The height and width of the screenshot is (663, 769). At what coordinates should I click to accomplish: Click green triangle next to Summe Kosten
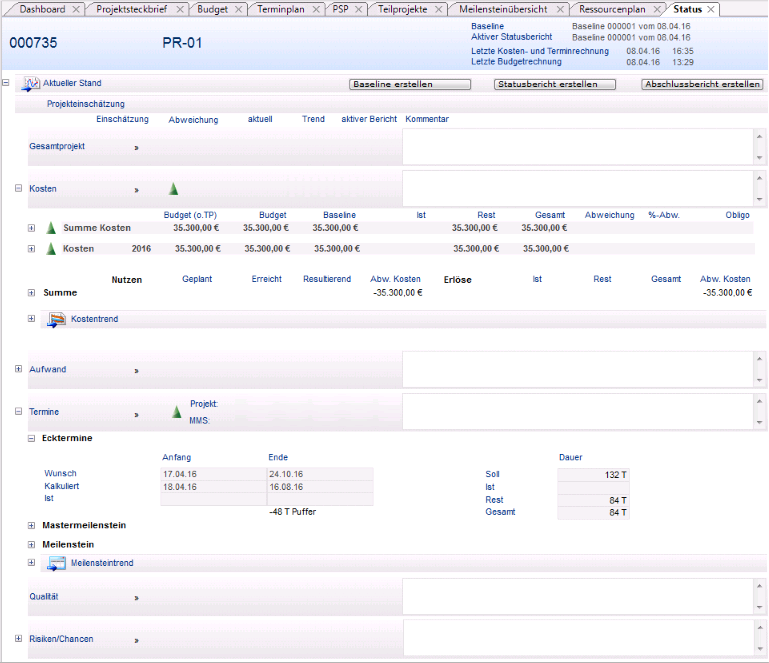(x=51, y=228)
